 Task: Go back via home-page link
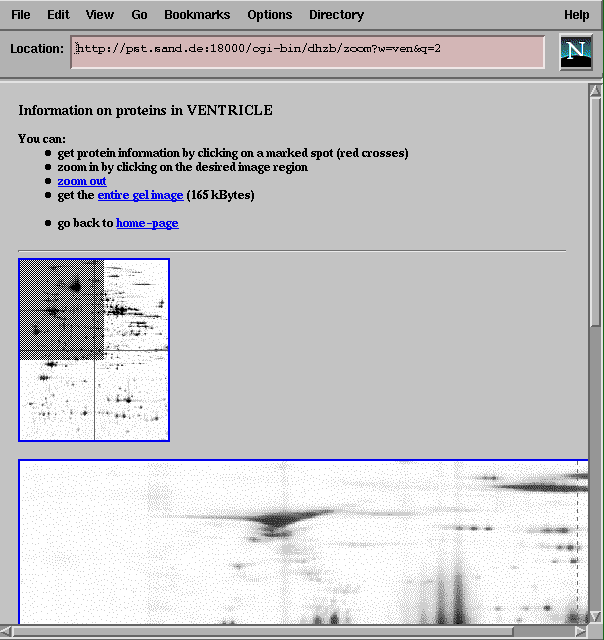pyautogui.click(x=147, y=223)
